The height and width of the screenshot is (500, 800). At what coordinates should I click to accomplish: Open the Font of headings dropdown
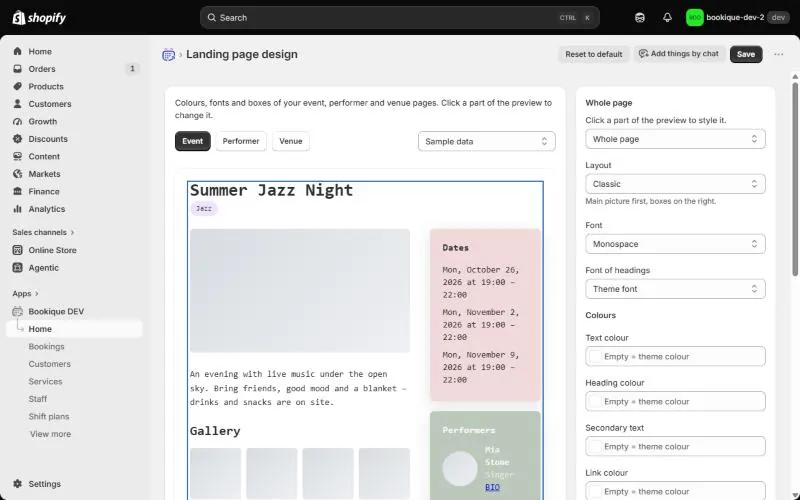(x=676, y=289)
